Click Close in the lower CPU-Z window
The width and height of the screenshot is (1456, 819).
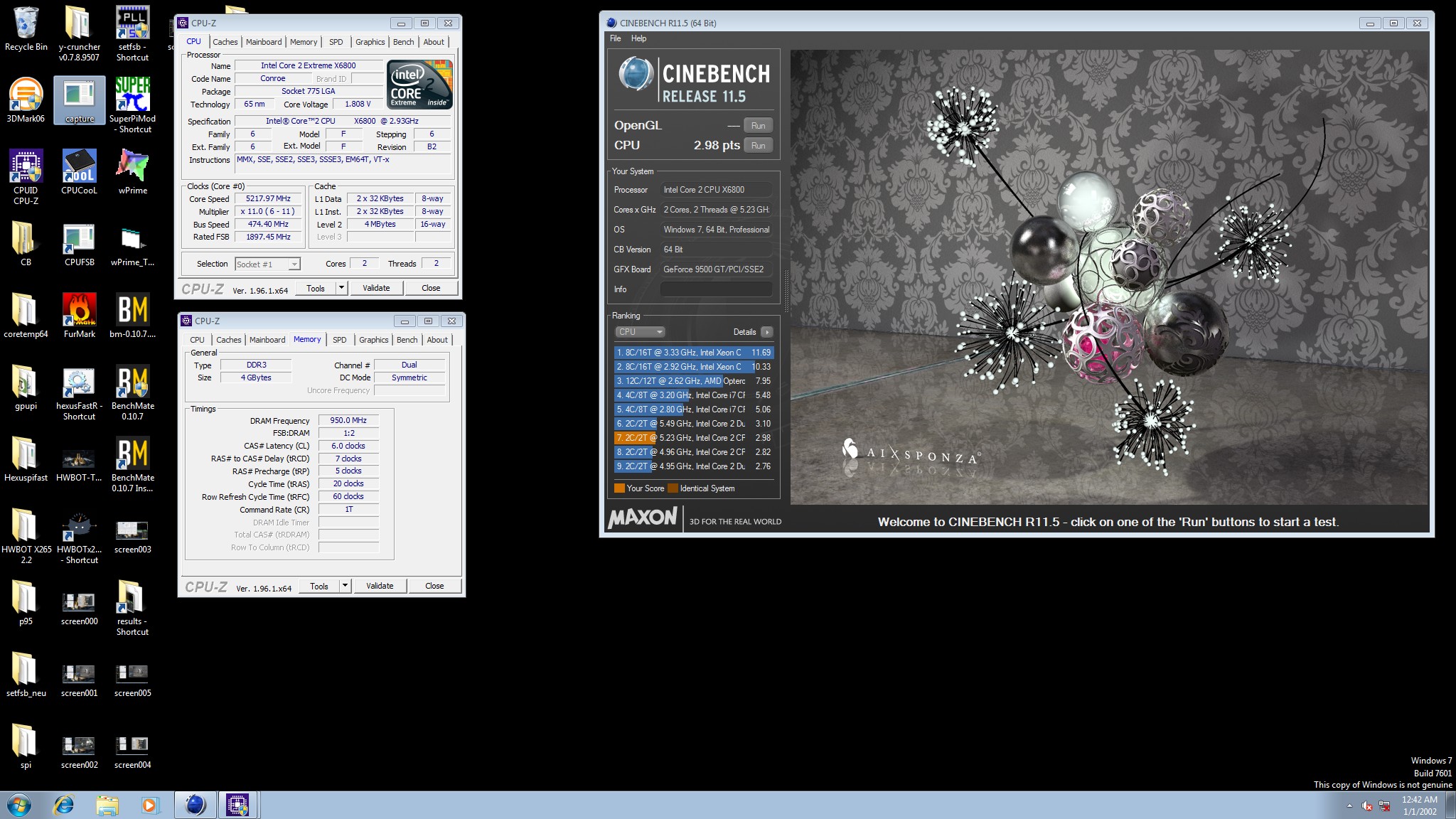coord(434,586)
